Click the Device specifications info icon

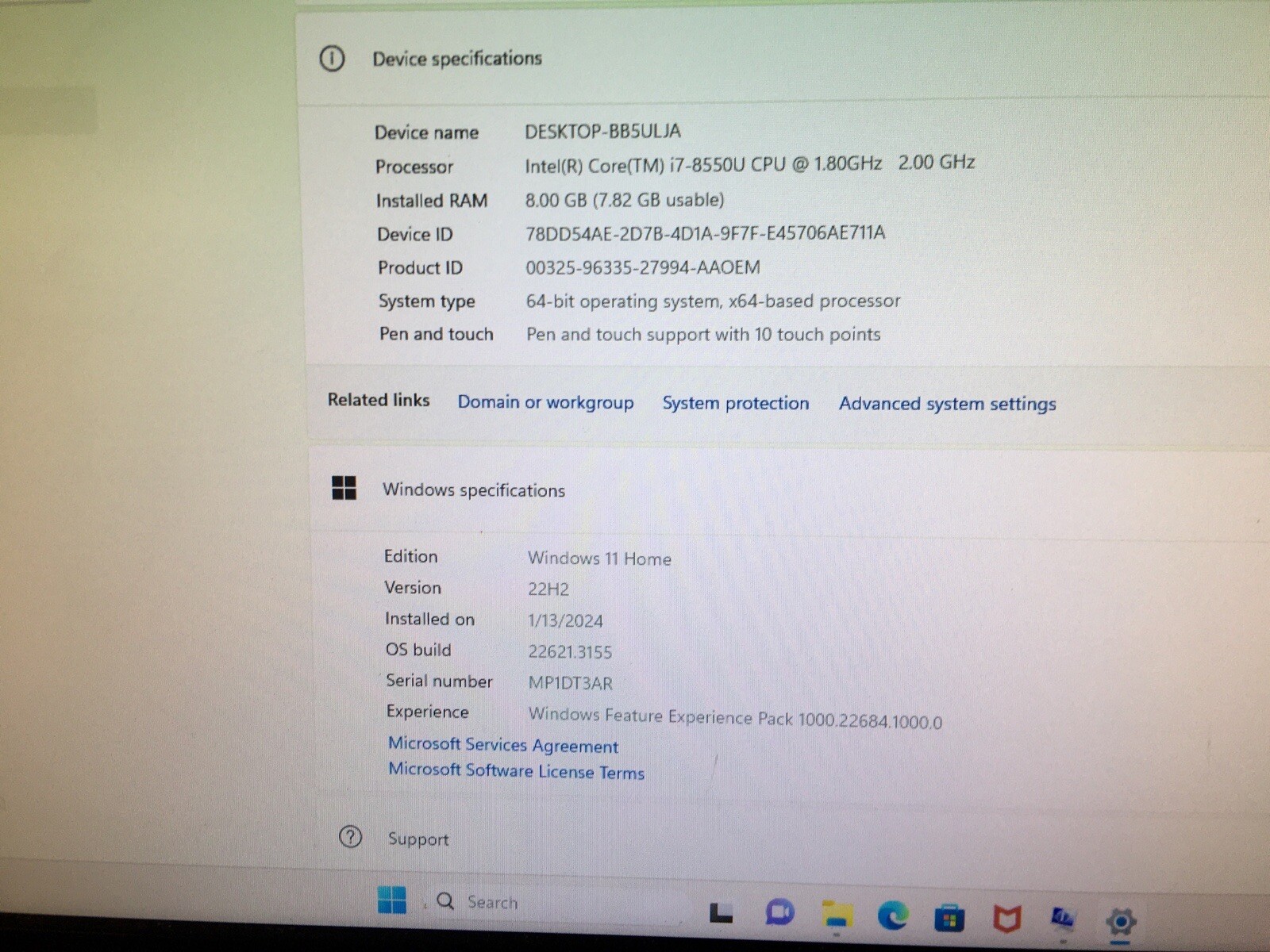332,58
